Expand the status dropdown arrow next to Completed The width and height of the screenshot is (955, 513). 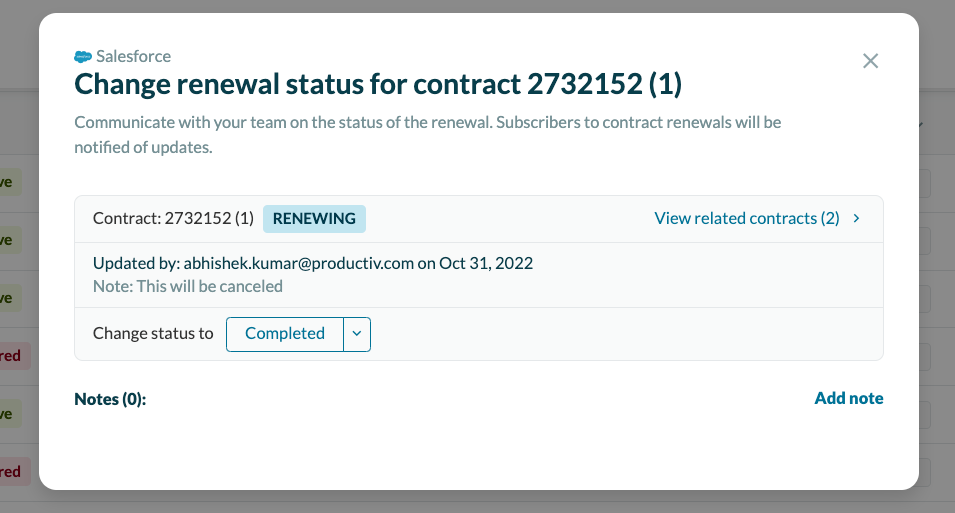357,334
